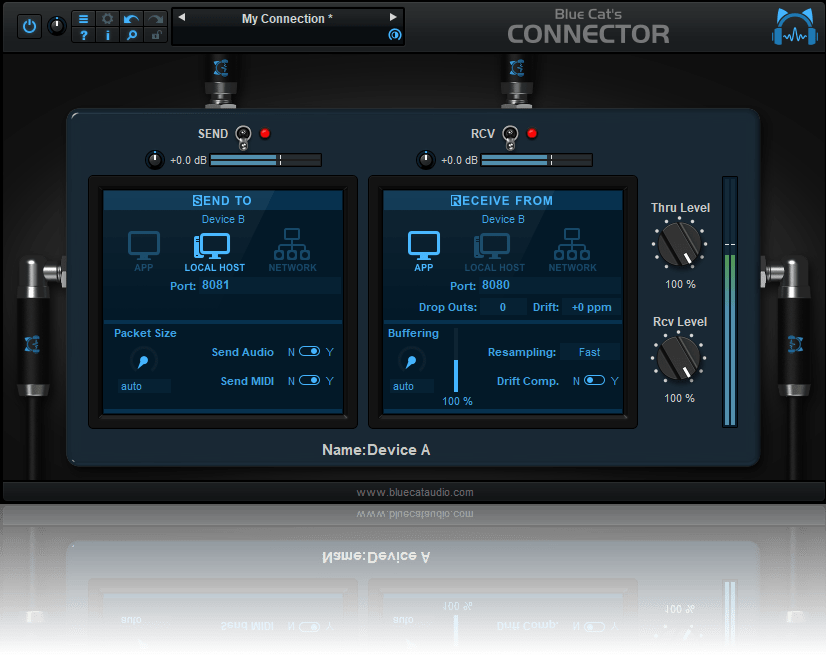Click the info (i) icon
826x655 pixels.
tap(106, 35)
